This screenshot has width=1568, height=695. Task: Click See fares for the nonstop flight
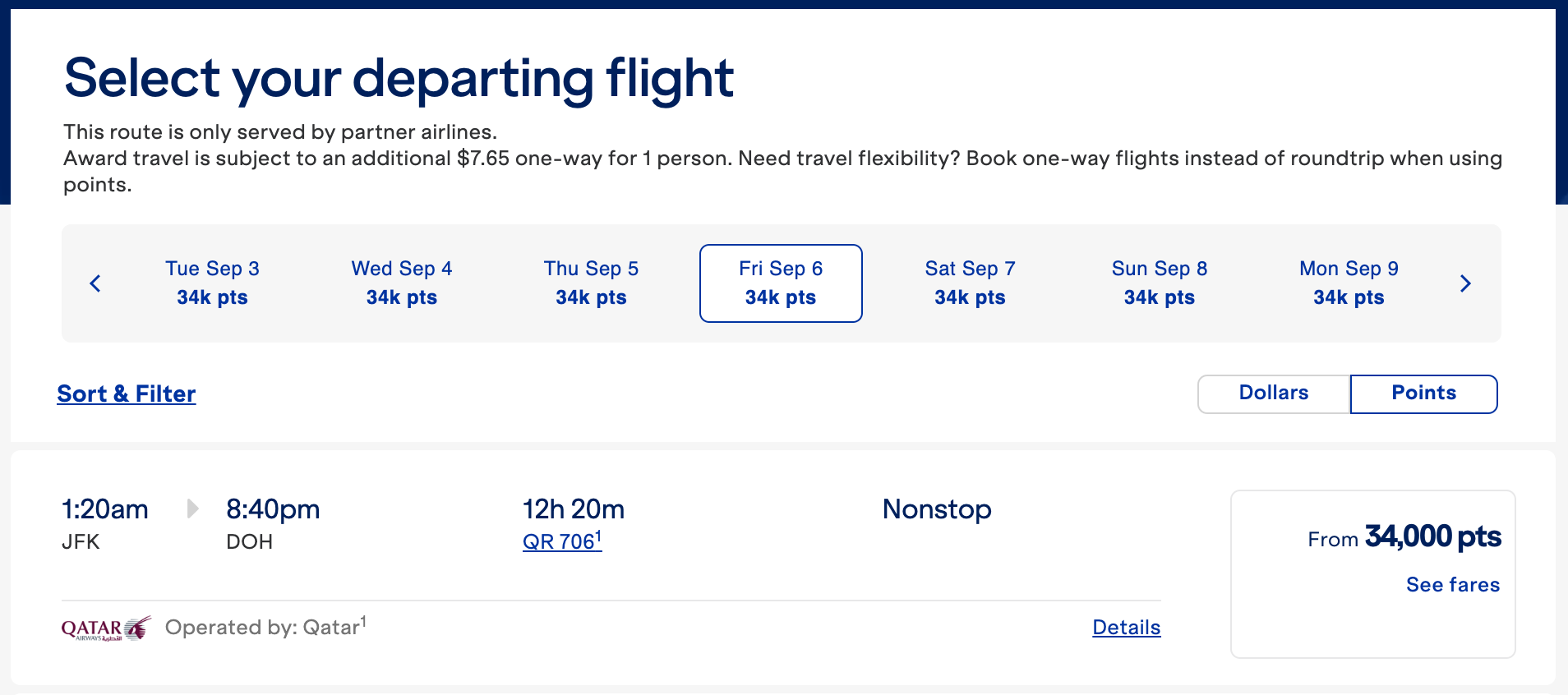[x=1452, y=584]
